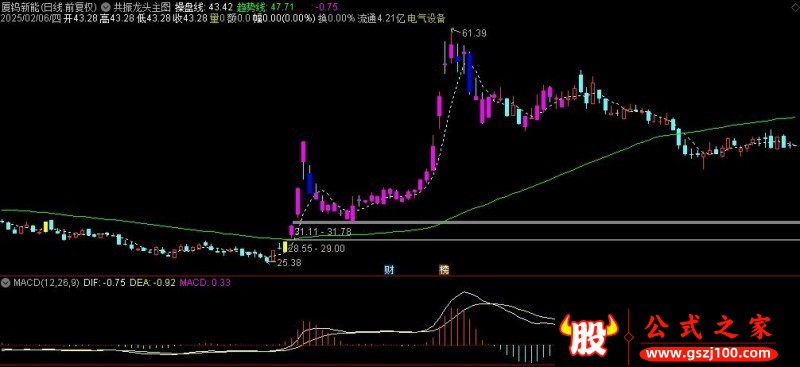Expand the MACD(12,26,9) indicator dropdown arrow
This screenshot has height=367, width=800.
[6, 282]
